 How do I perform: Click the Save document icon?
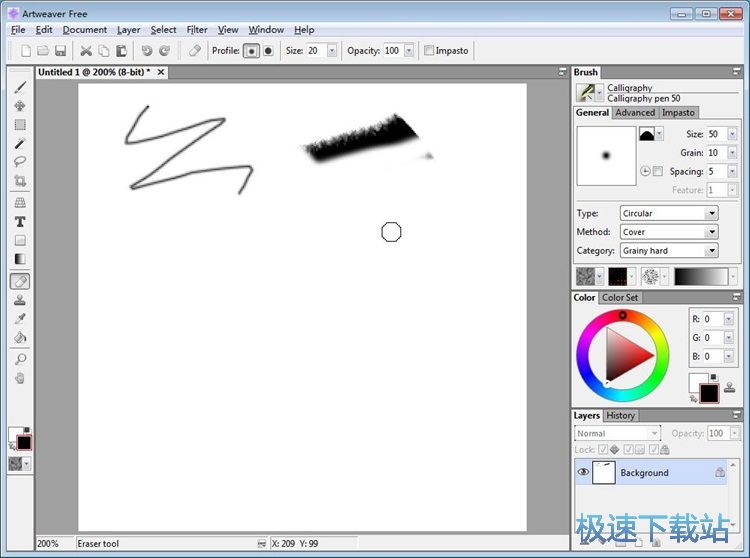(60, 51)
